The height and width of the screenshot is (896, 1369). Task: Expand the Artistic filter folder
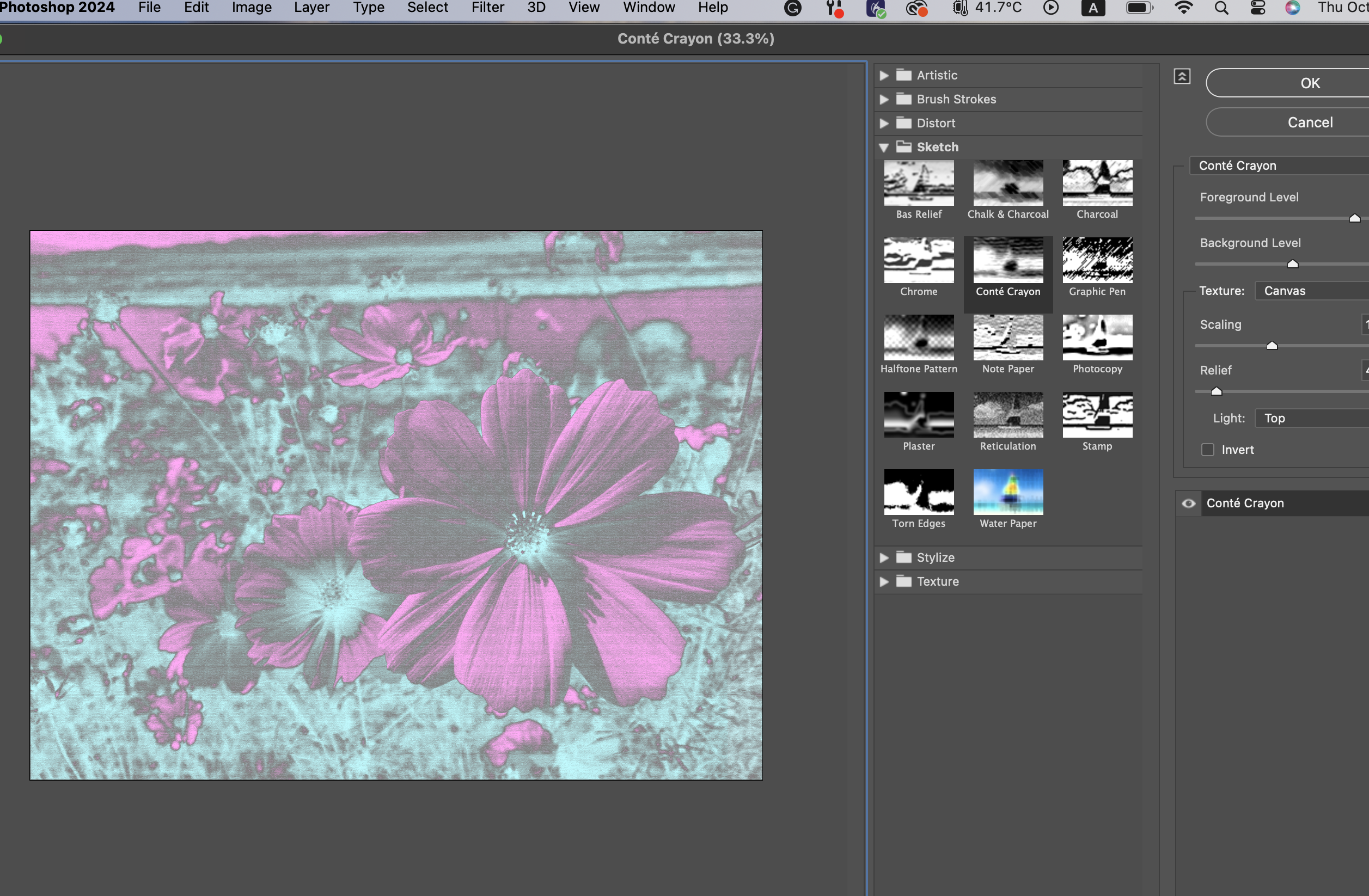884,75
